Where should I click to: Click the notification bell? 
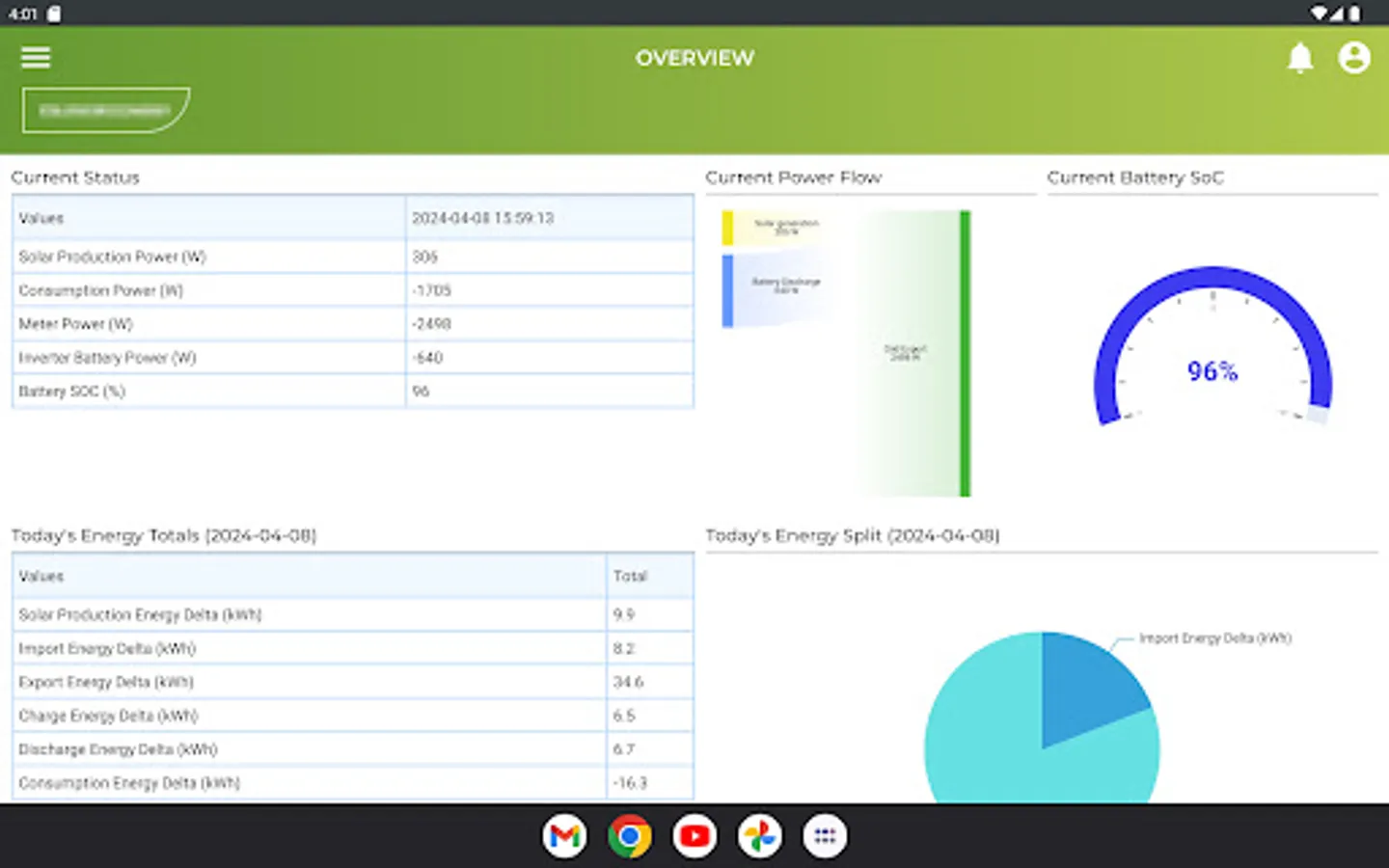pyautogui.click(x=1299, y=58)
